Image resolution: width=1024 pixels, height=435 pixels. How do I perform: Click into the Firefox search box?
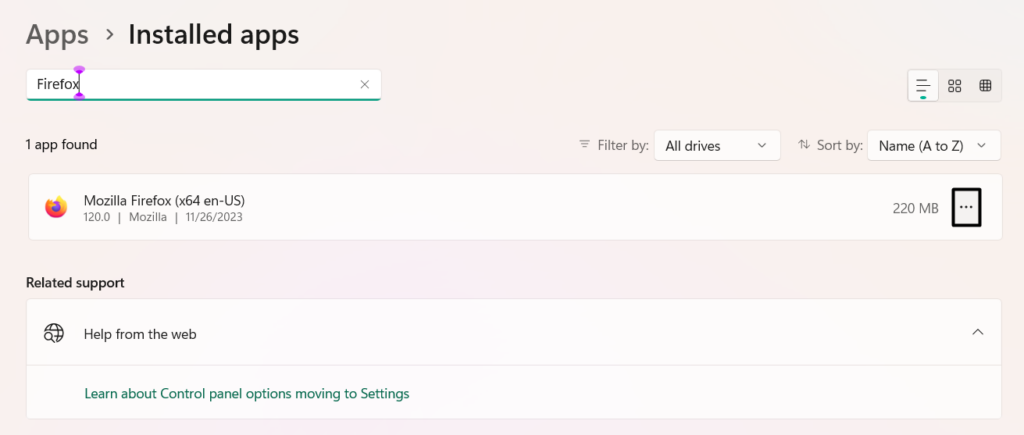coord(200,85)
